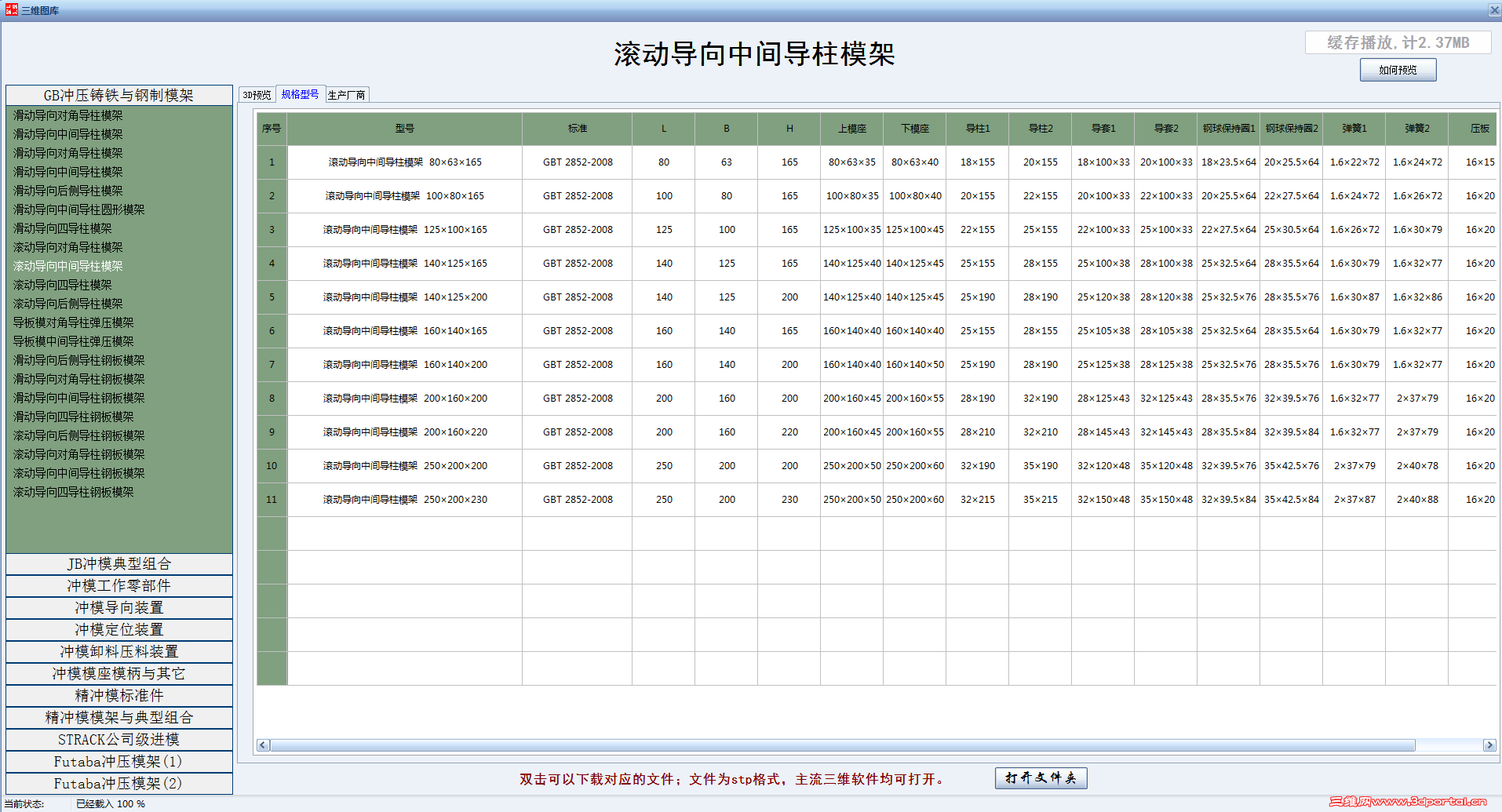Screen dimensions: 1502x812
Task: Click the 打开文件夹 button
Action: pyautogui.click(x=1041, y=778)
